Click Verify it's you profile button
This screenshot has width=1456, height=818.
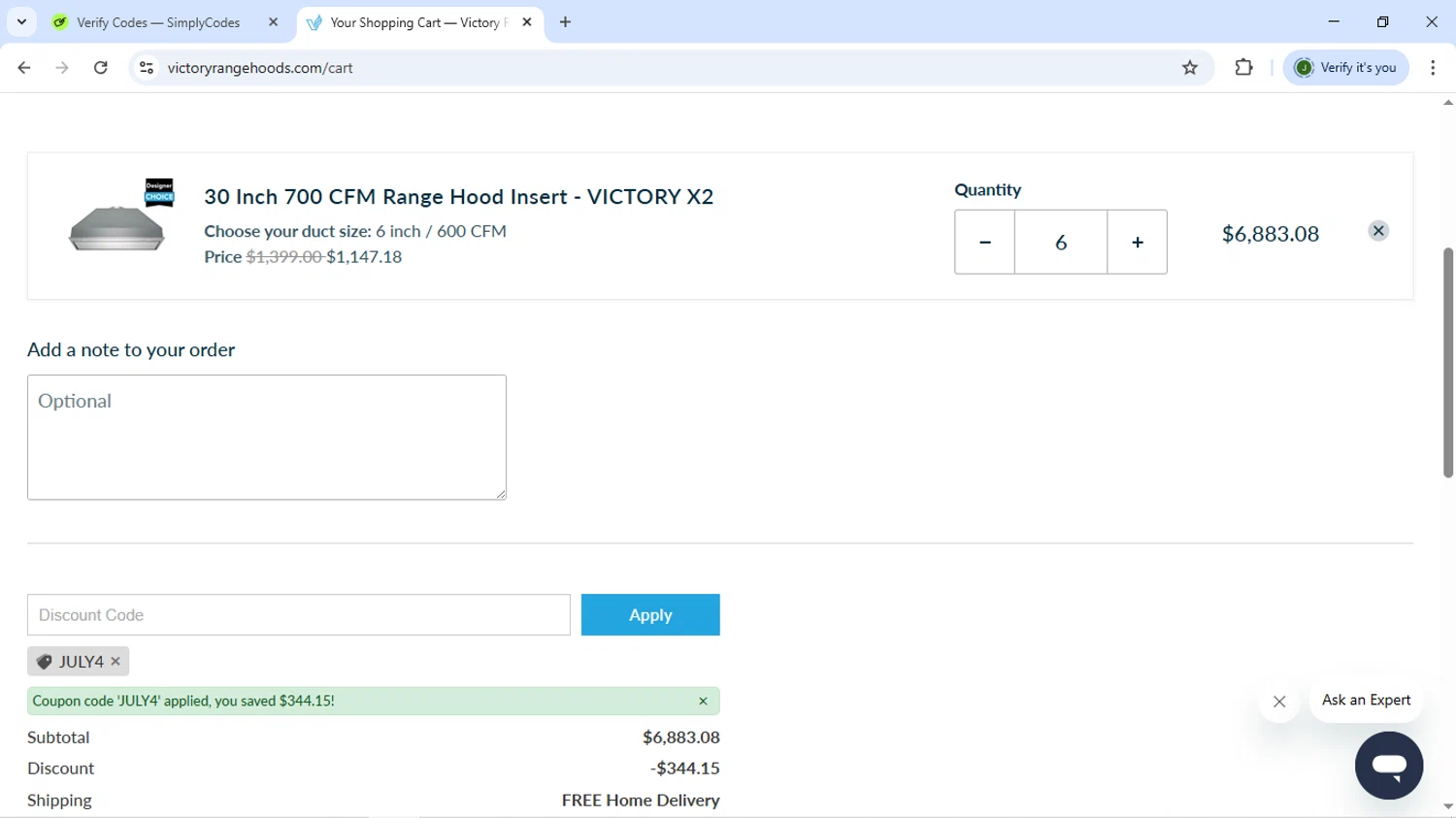coord(1345,68)
